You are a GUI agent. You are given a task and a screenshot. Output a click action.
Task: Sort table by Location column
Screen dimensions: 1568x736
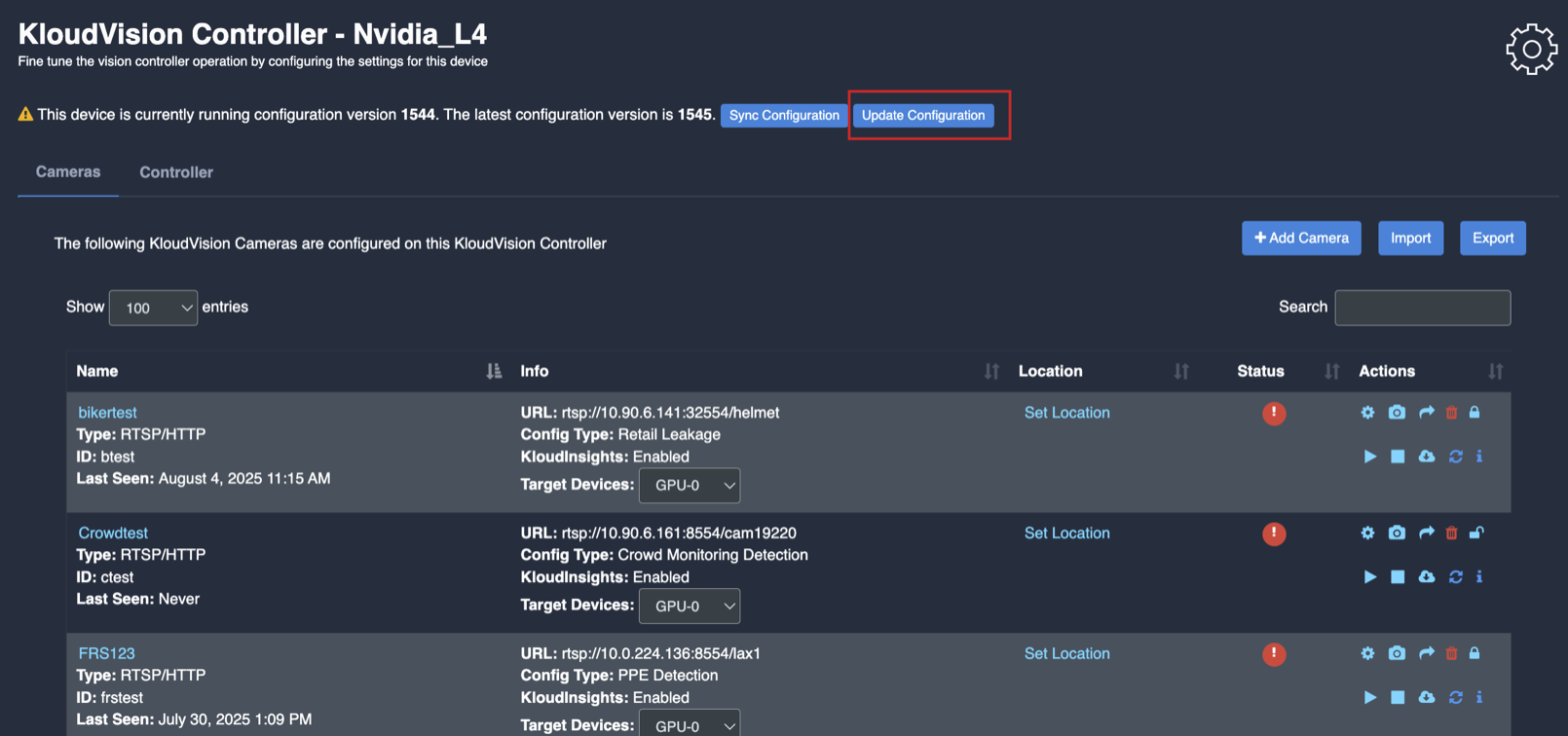click(x=1181, y=371)
